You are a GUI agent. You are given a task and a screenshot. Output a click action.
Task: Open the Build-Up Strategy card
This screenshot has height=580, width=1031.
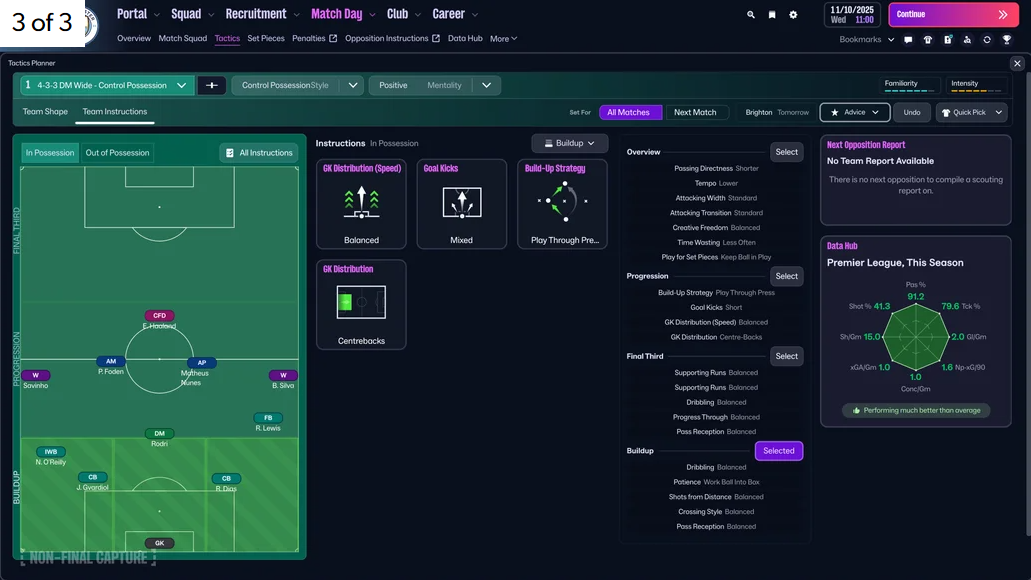coord(562,204)
